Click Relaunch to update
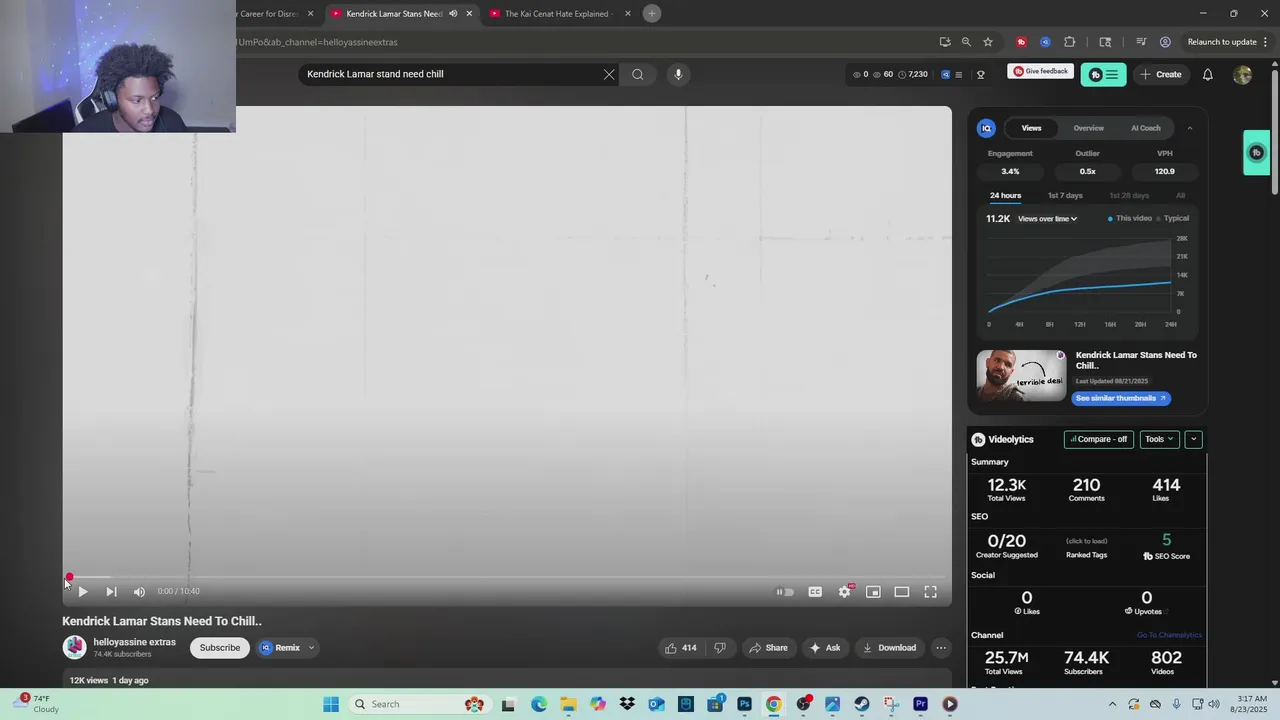The image size is (1280, 720). (1222, 42)
